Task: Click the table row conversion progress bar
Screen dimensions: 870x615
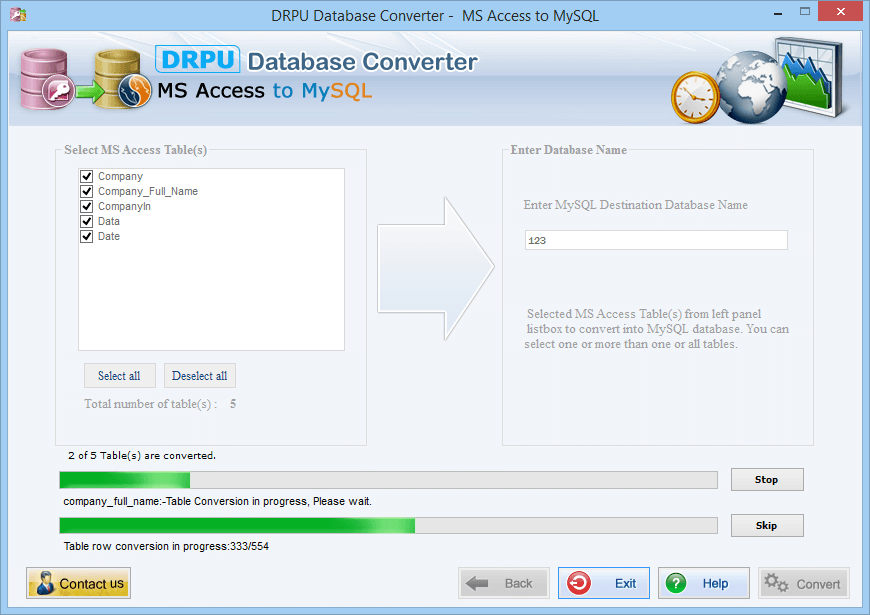Action: pyautogui.click(x=388, y=526)
